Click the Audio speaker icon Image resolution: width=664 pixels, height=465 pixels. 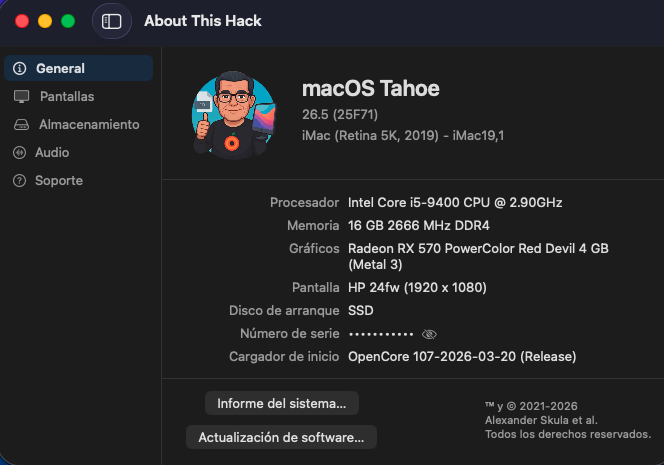[19, 152]
